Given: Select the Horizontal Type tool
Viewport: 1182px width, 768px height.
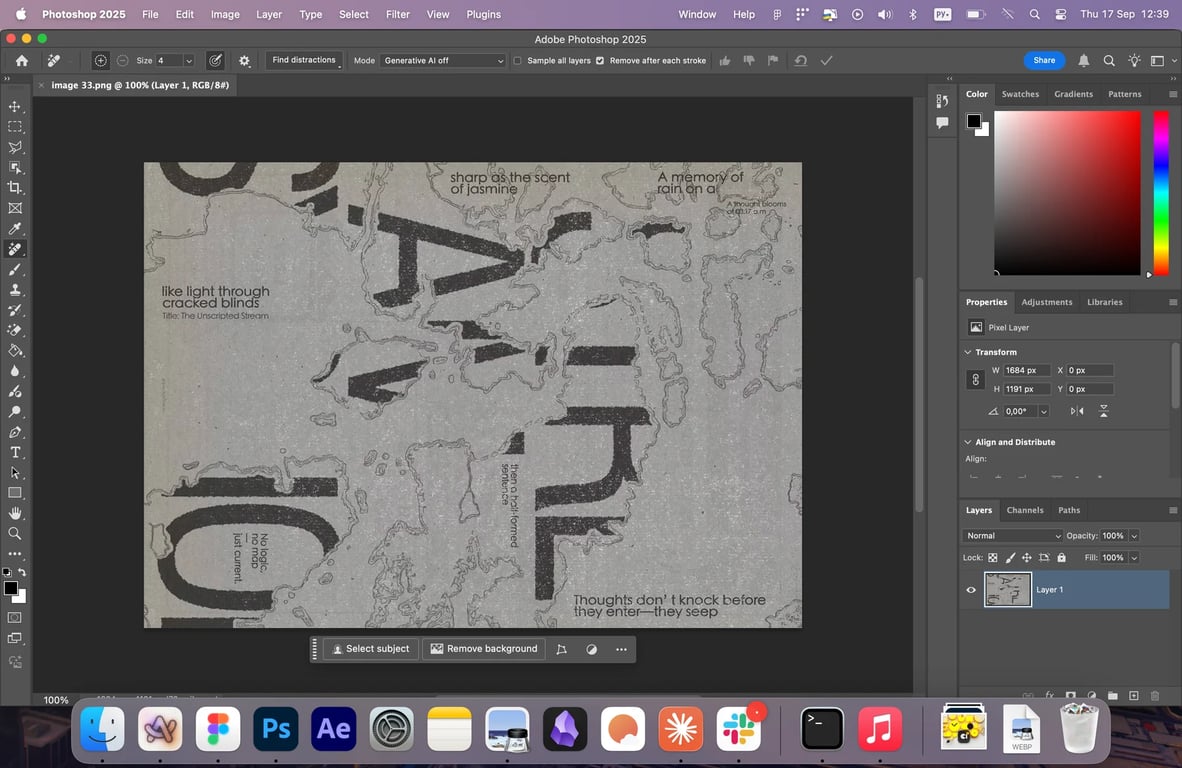Looking at the screenshot, I should pyautogui.click(x=14, y=452).
